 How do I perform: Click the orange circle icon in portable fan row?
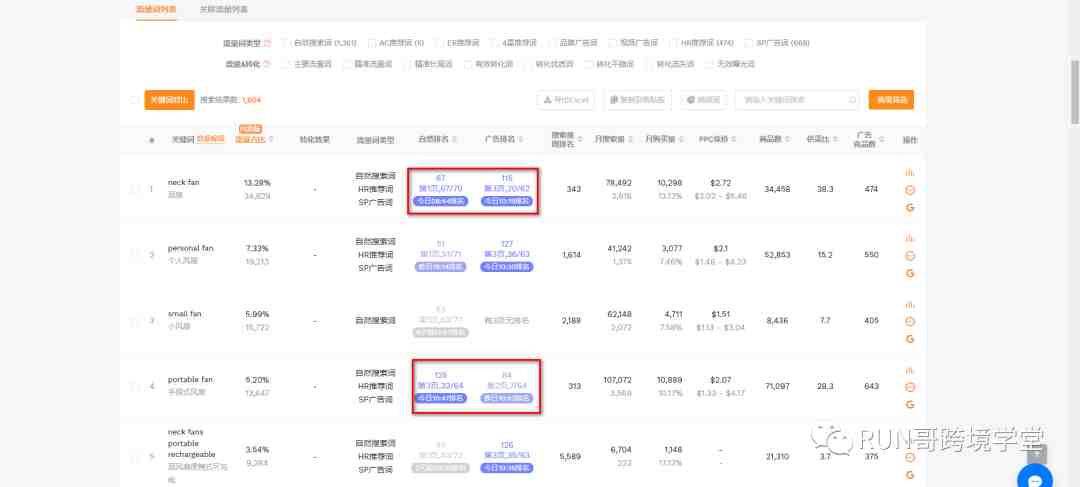point(910,387)
